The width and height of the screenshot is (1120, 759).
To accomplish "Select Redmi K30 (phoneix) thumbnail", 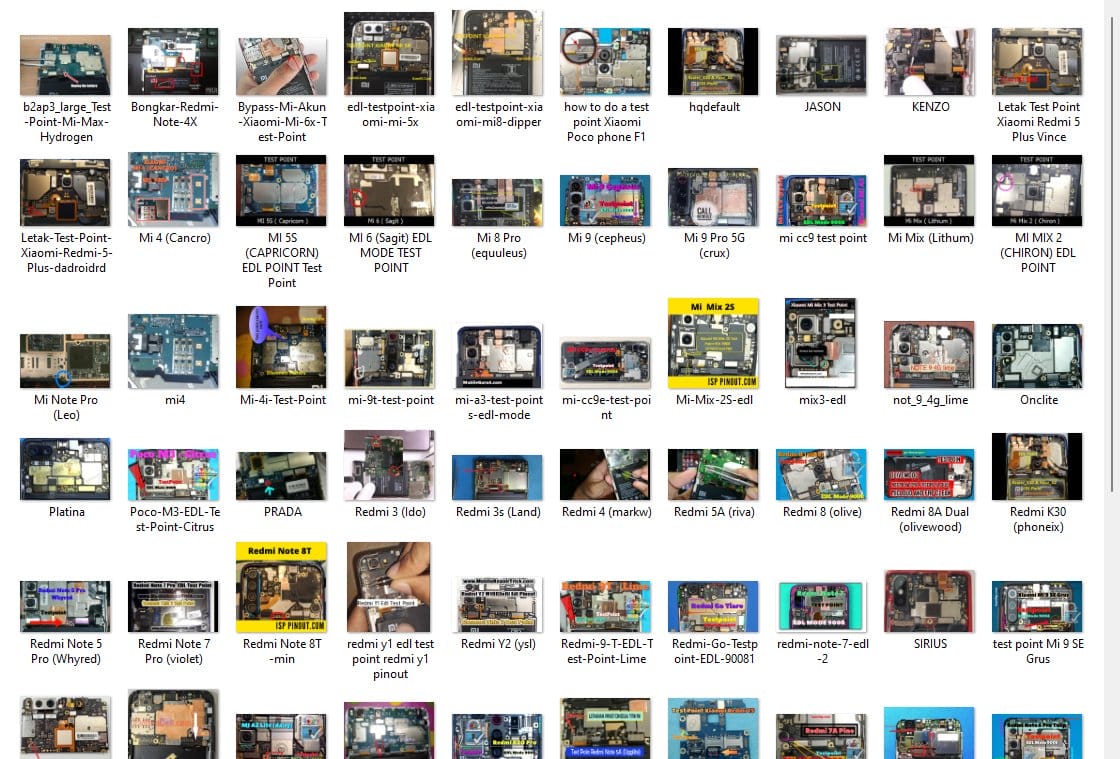I will [1037, 465].
